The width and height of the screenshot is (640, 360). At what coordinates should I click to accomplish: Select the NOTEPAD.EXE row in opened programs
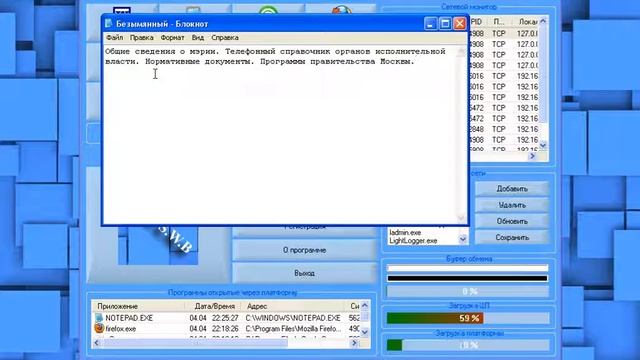tap(227, 318)
